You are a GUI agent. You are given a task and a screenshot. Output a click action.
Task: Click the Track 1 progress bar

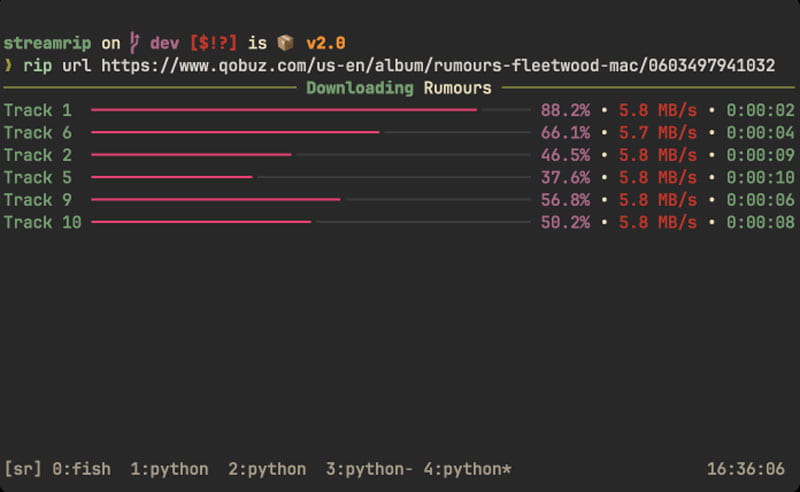pyautogui.click(x=311, y=110)
